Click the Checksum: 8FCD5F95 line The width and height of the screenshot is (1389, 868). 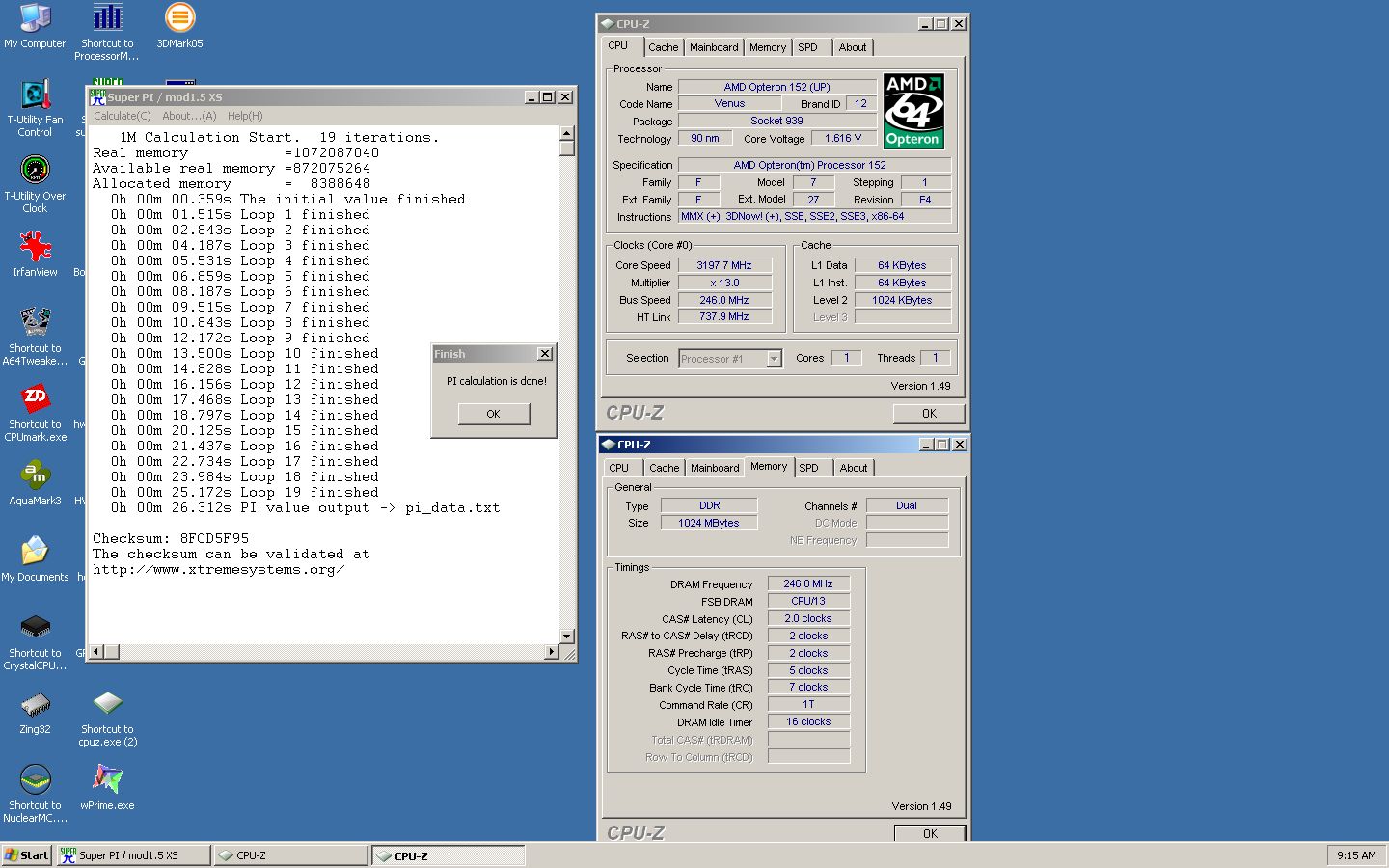pyautogui.click(x=171, y=539)
